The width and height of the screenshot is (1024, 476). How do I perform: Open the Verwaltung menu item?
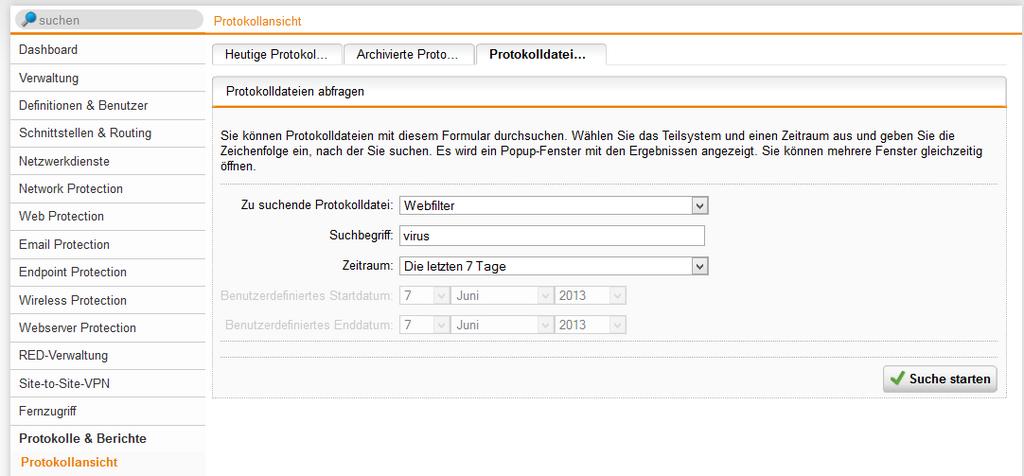point(48,78)
